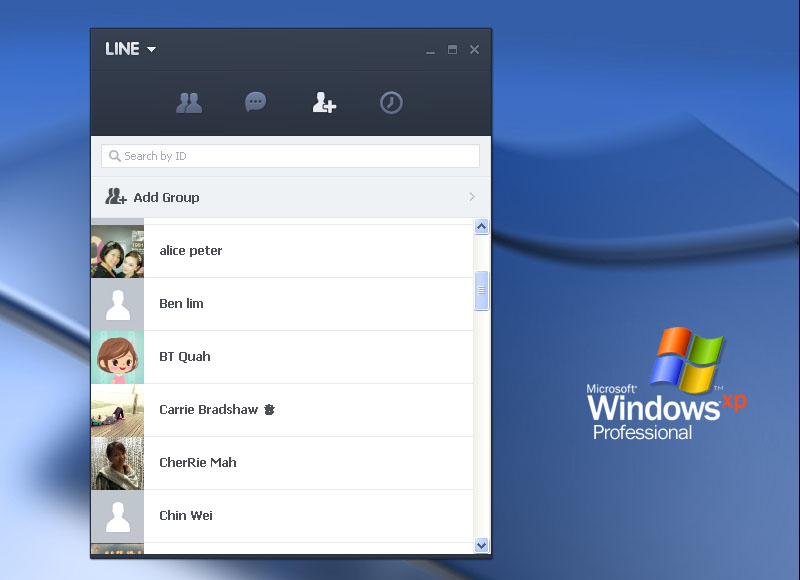Select contact Ben lim
800x580 pixels.
[x=282, y=304]
